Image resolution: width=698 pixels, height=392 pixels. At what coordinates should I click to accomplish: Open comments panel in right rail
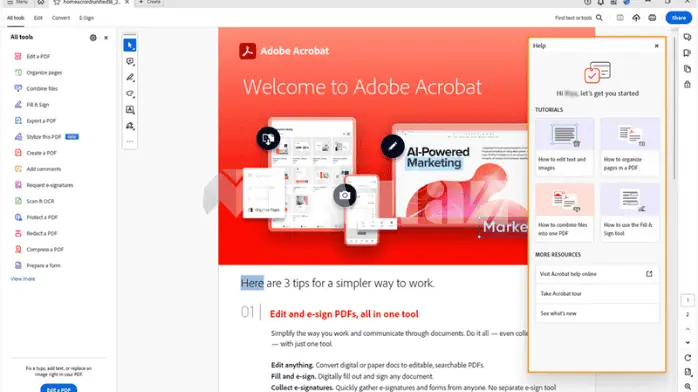click(x=687, y=37)
